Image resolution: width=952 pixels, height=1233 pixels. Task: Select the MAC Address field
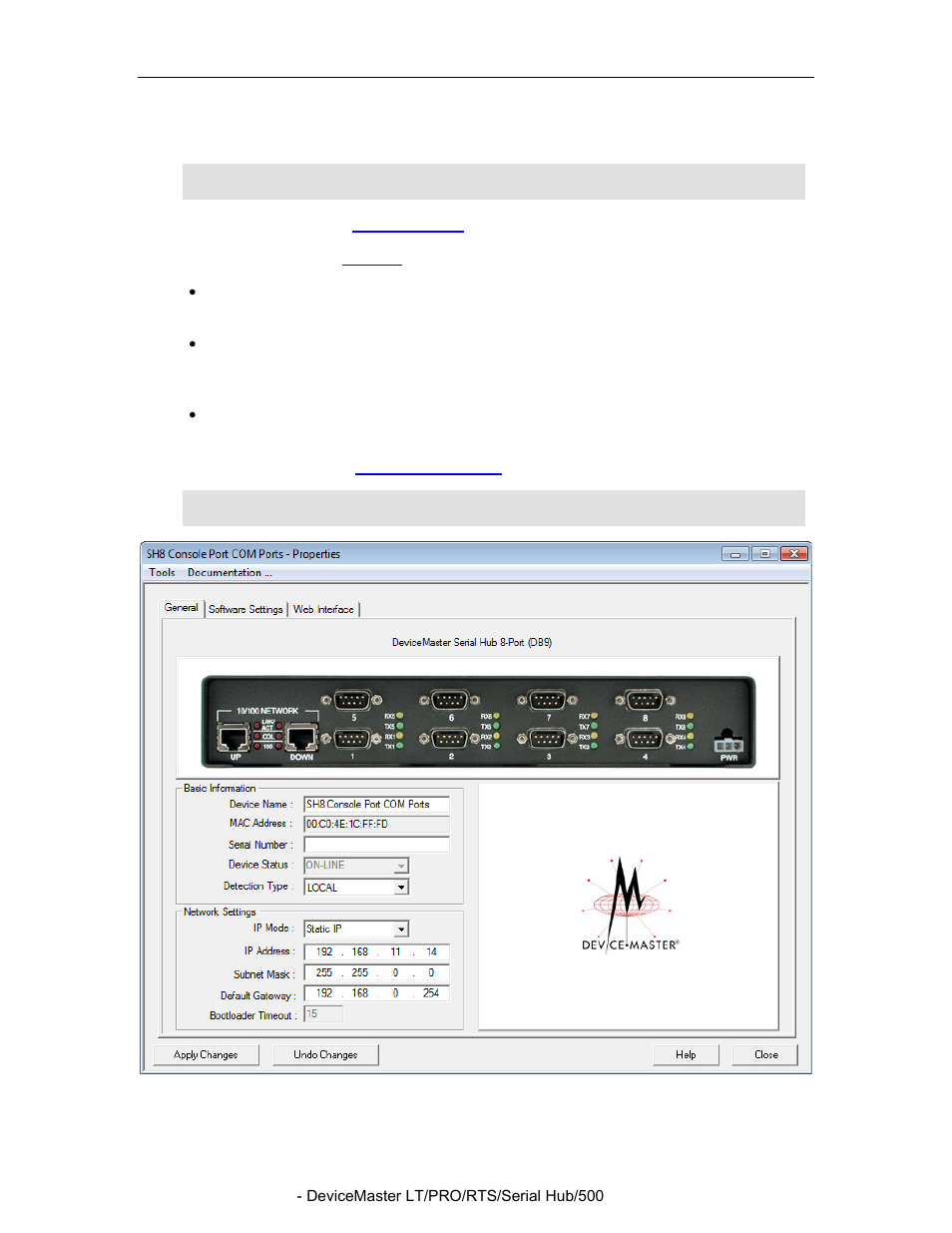tap(376, 824)
